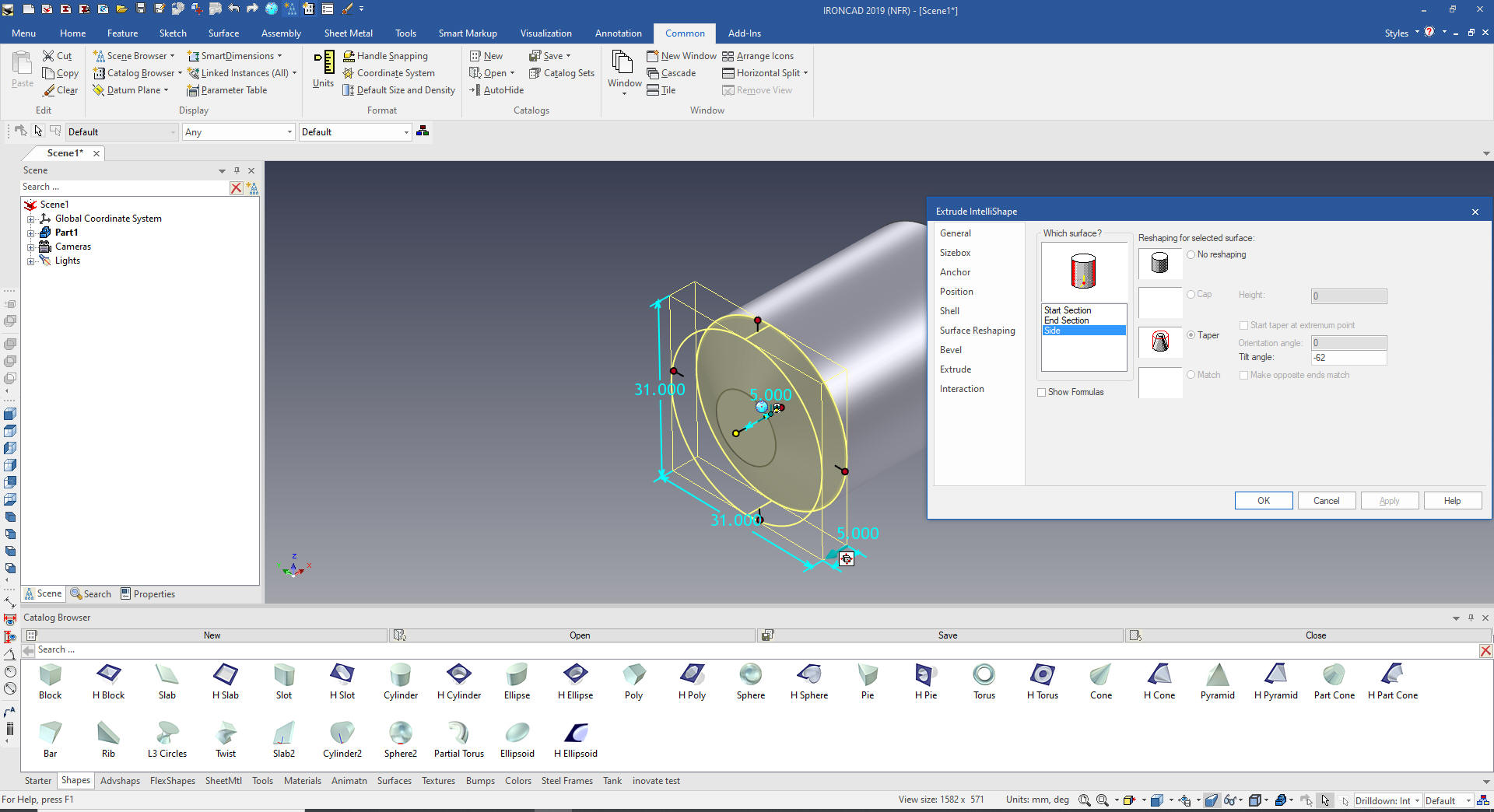This screenshot has height=812, width=1494.
Task: Expand the Cameras tree node
Action: click(x=30, y=247)
